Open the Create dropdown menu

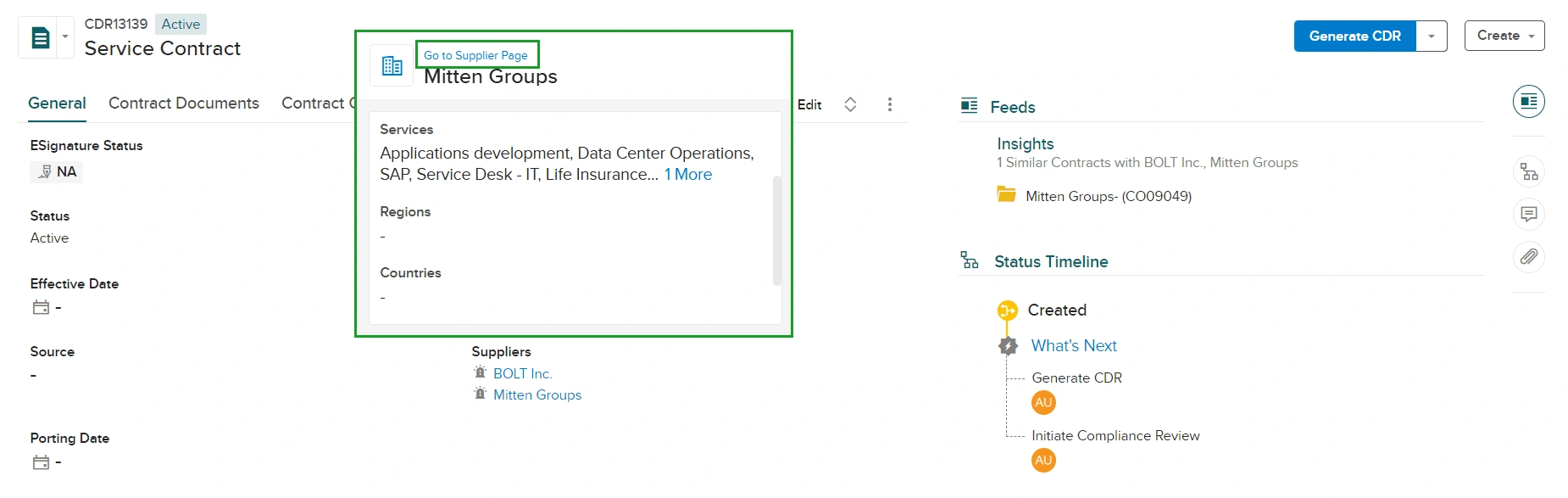[1504, 36]
